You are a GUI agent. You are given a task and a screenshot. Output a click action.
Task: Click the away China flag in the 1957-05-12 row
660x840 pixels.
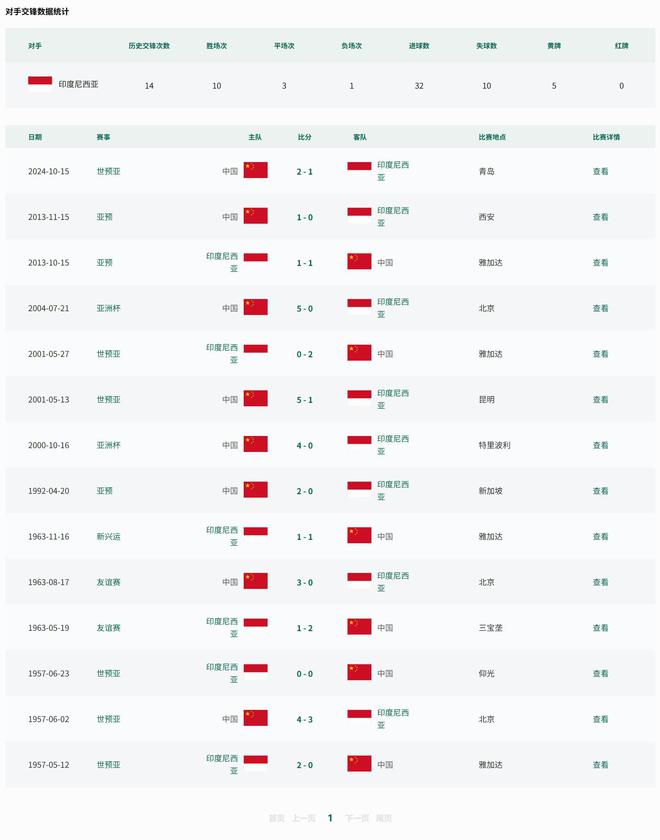(359, 764)
